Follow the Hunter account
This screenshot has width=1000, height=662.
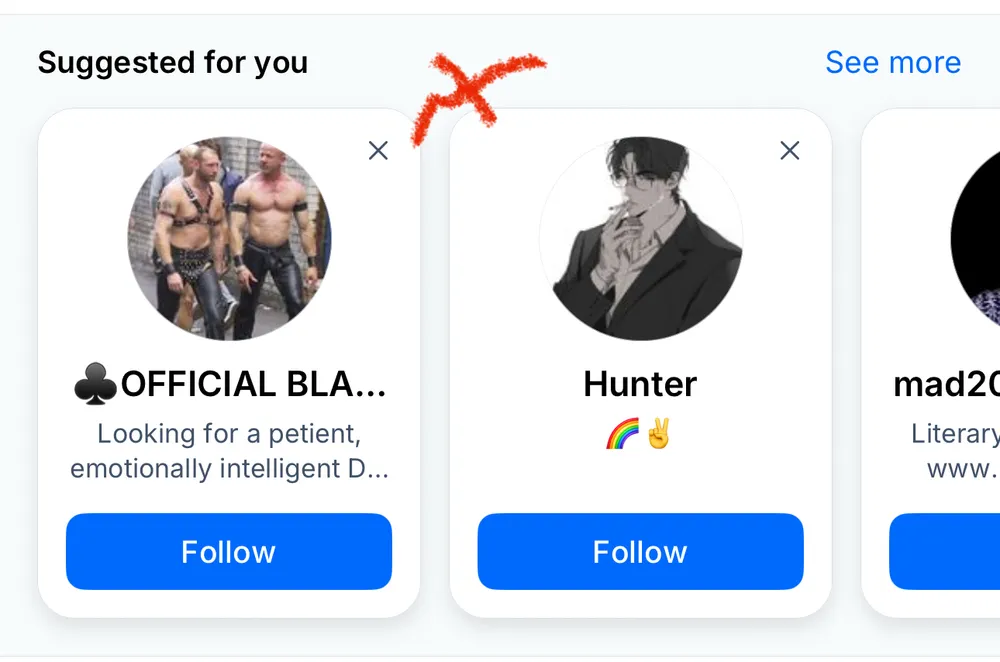[x=640, y=551]
